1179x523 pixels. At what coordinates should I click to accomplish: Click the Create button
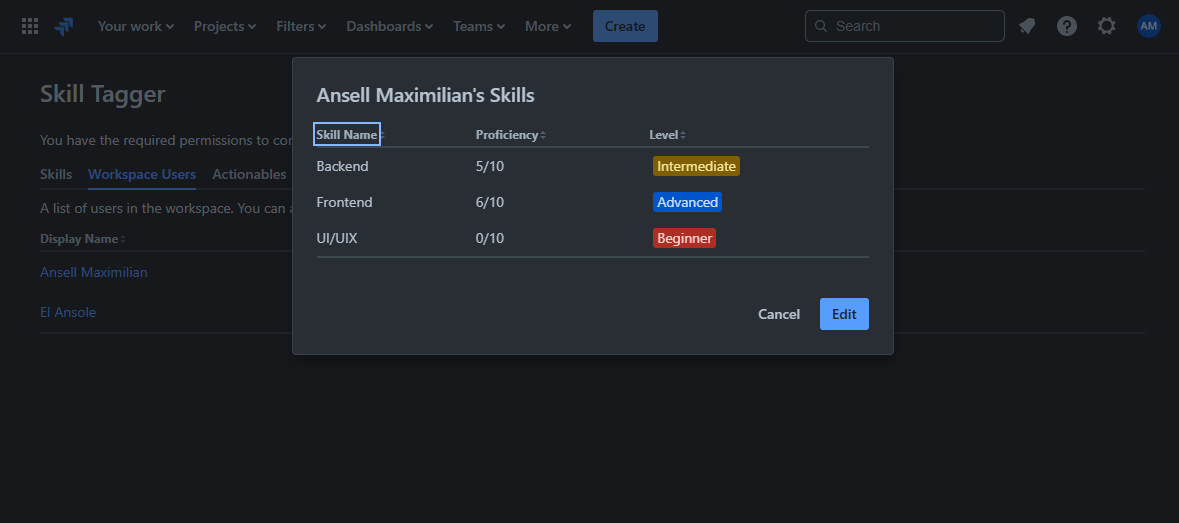point(625,26)
